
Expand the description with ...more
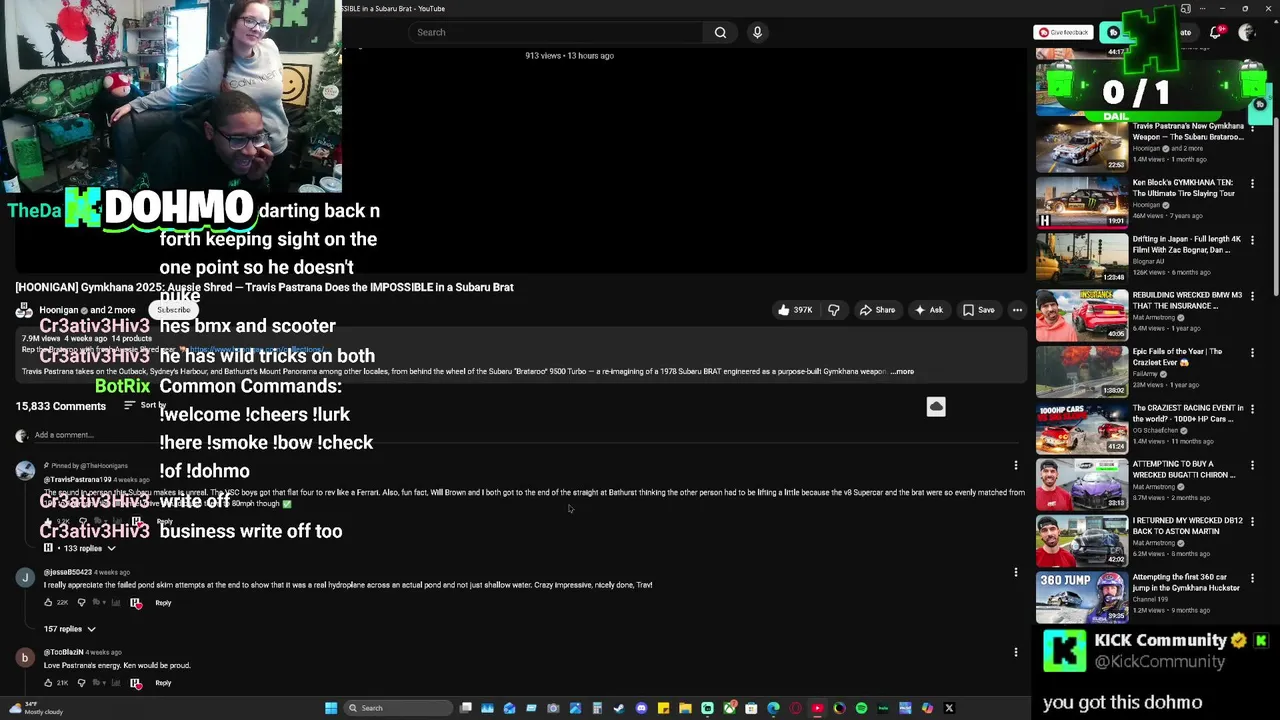tap(902, 371)
